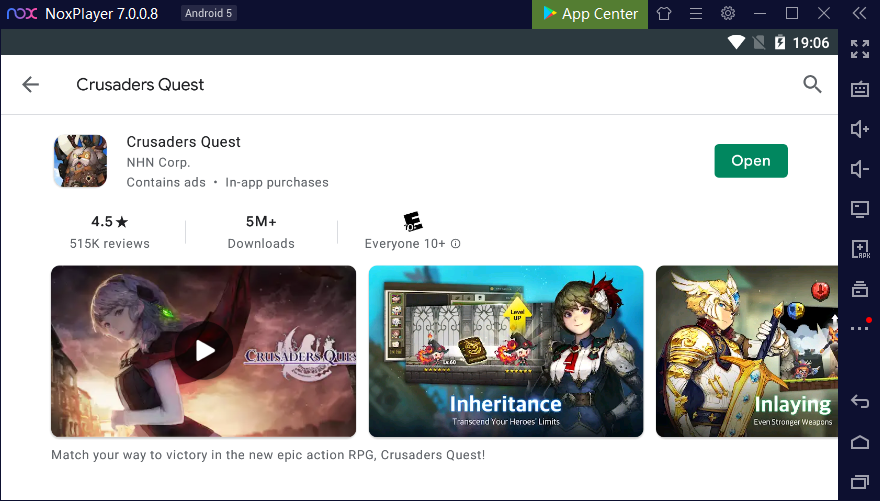Play the Crusaders Quest trailer video
The height and width of the screenshot is (501, 880).
204,350
